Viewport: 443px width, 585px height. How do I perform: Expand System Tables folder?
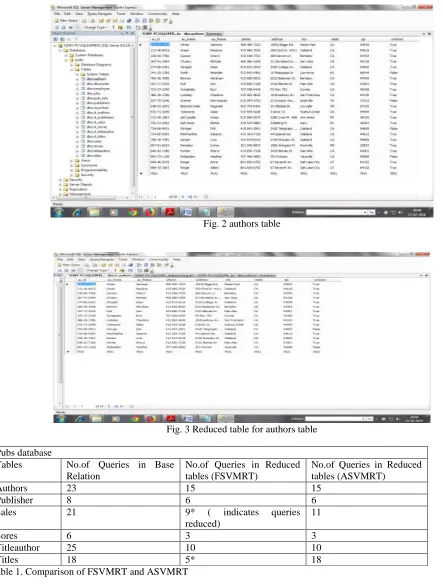[x=78, y=74]
